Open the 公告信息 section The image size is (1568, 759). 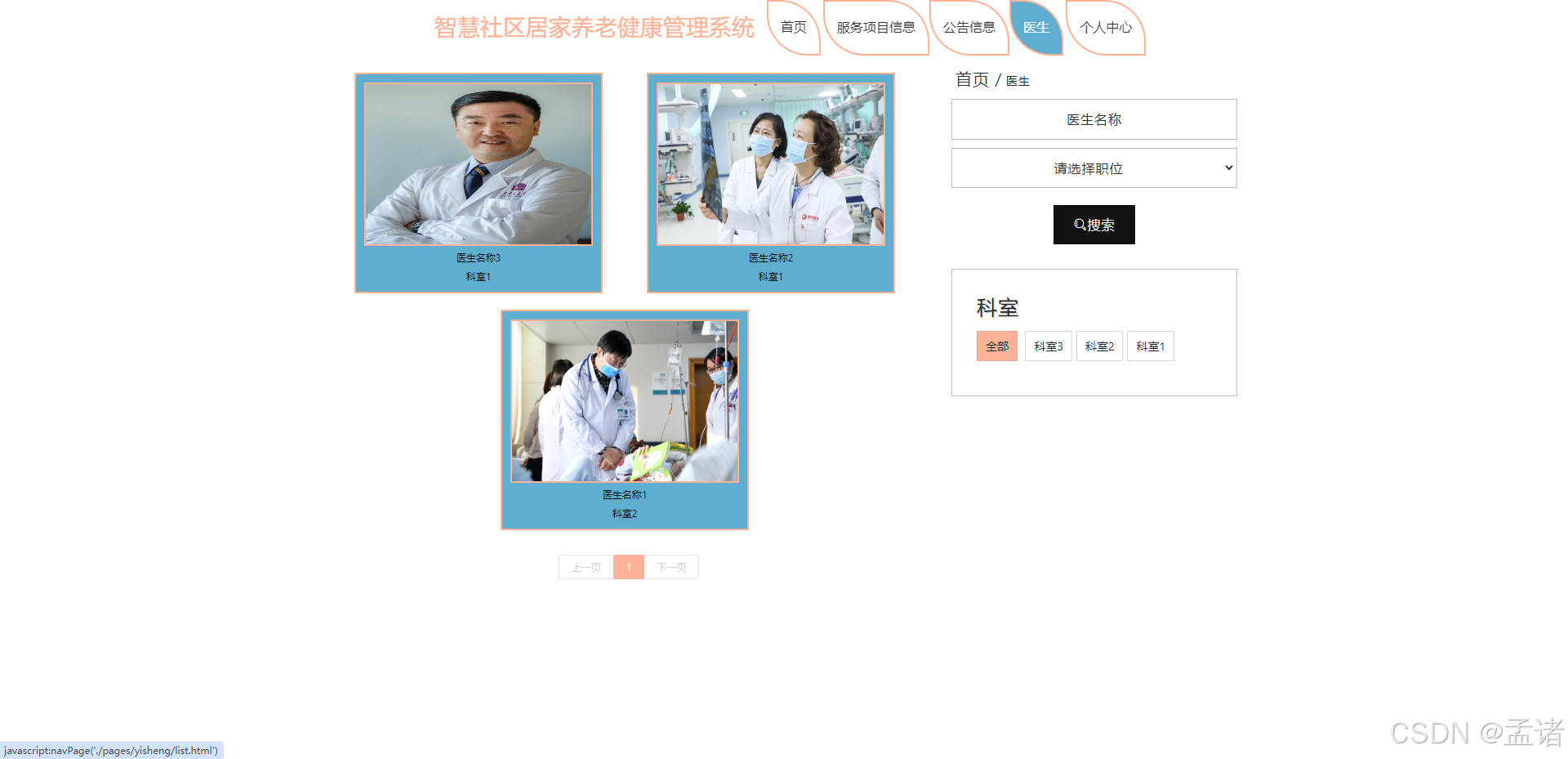pos(969,27)
